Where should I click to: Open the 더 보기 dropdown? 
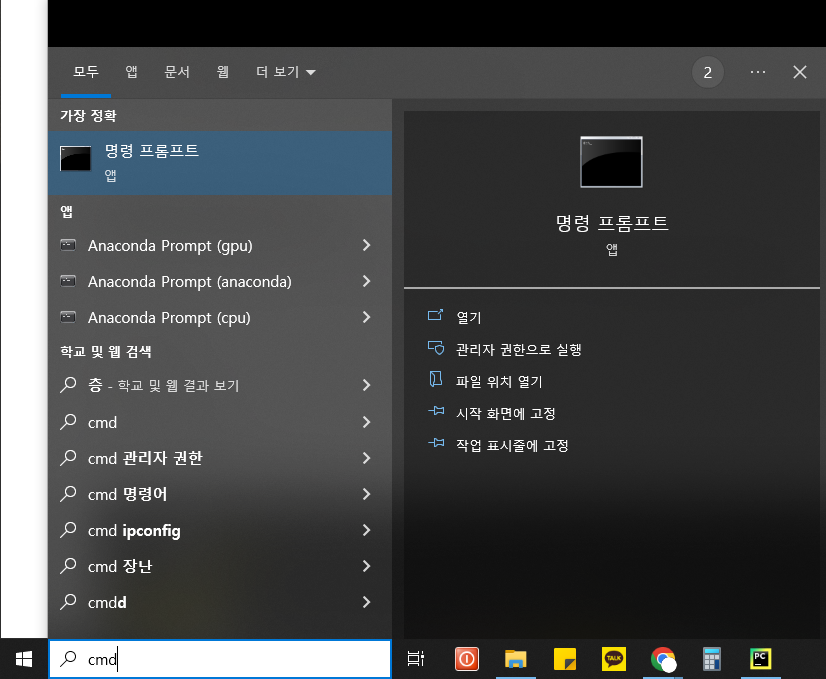[286, 72]
